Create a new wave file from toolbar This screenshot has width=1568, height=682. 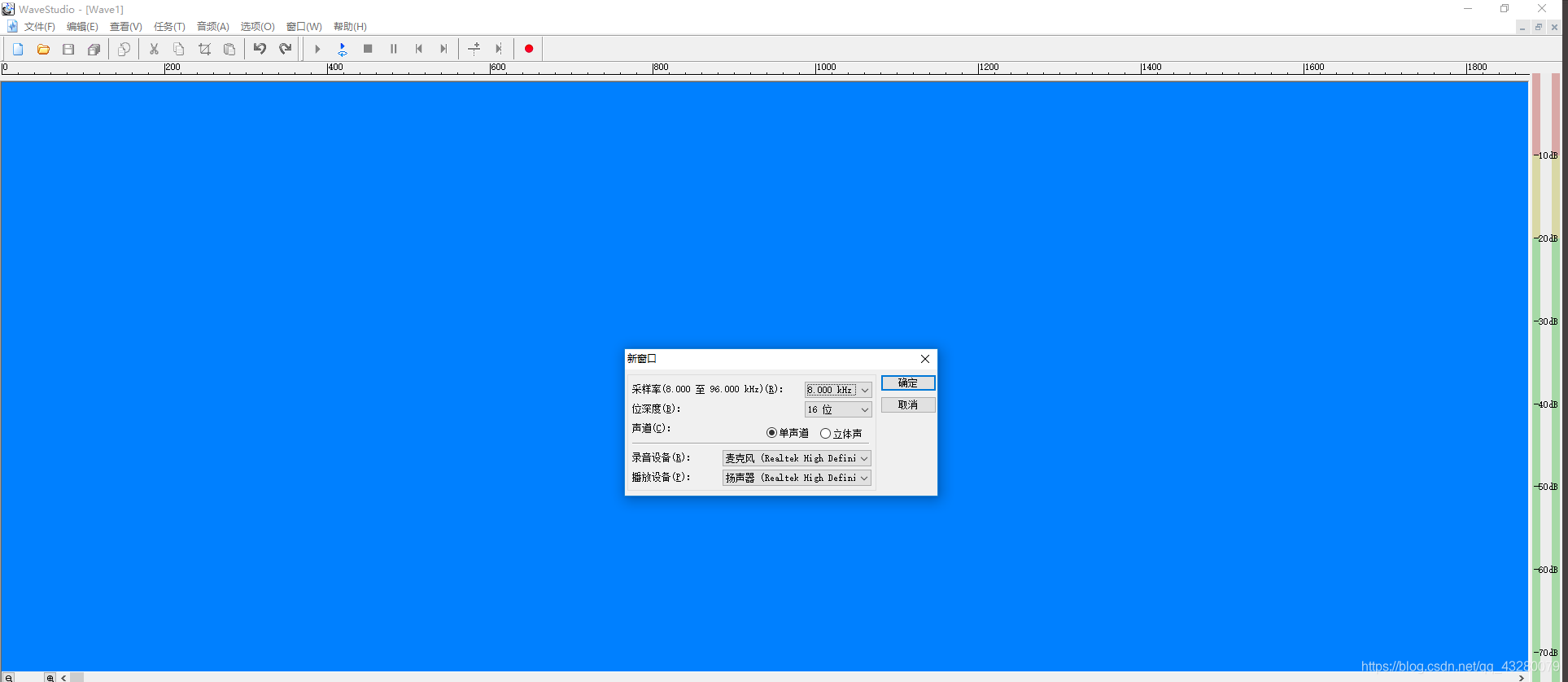(18, 49)
